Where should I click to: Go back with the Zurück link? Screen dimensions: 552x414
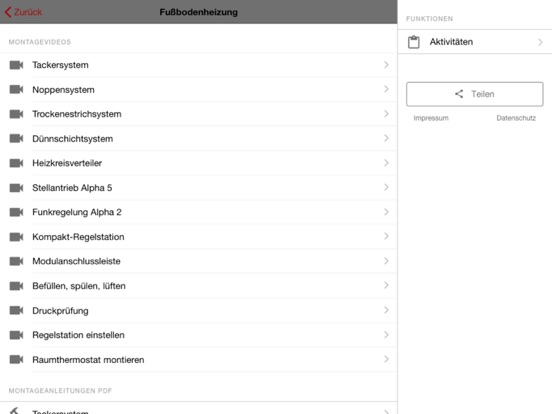coord(23,12)
